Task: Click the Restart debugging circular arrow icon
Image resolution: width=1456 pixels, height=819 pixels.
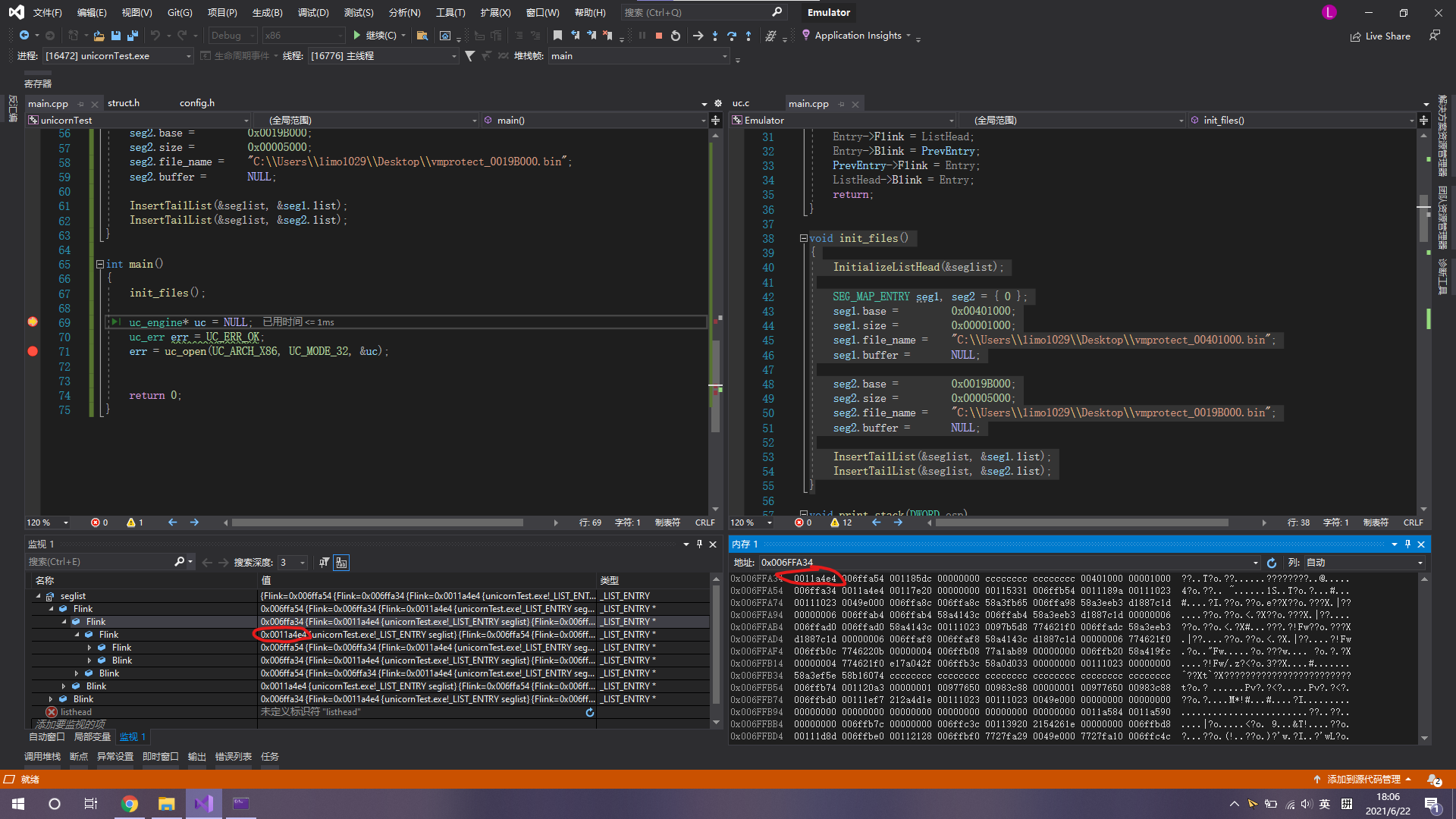Action: pyautogui.click(x=675, y=35)
